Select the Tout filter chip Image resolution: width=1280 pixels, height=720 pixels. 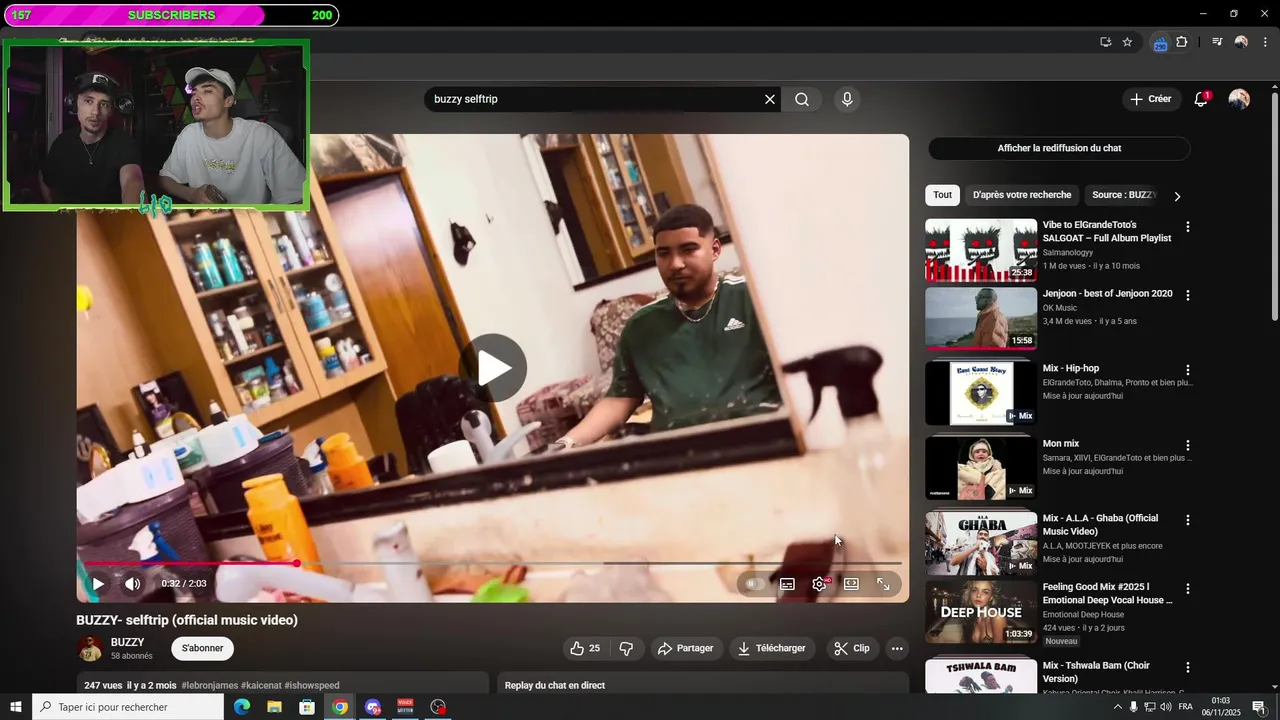pyautogui.click(x=942, y=195)
